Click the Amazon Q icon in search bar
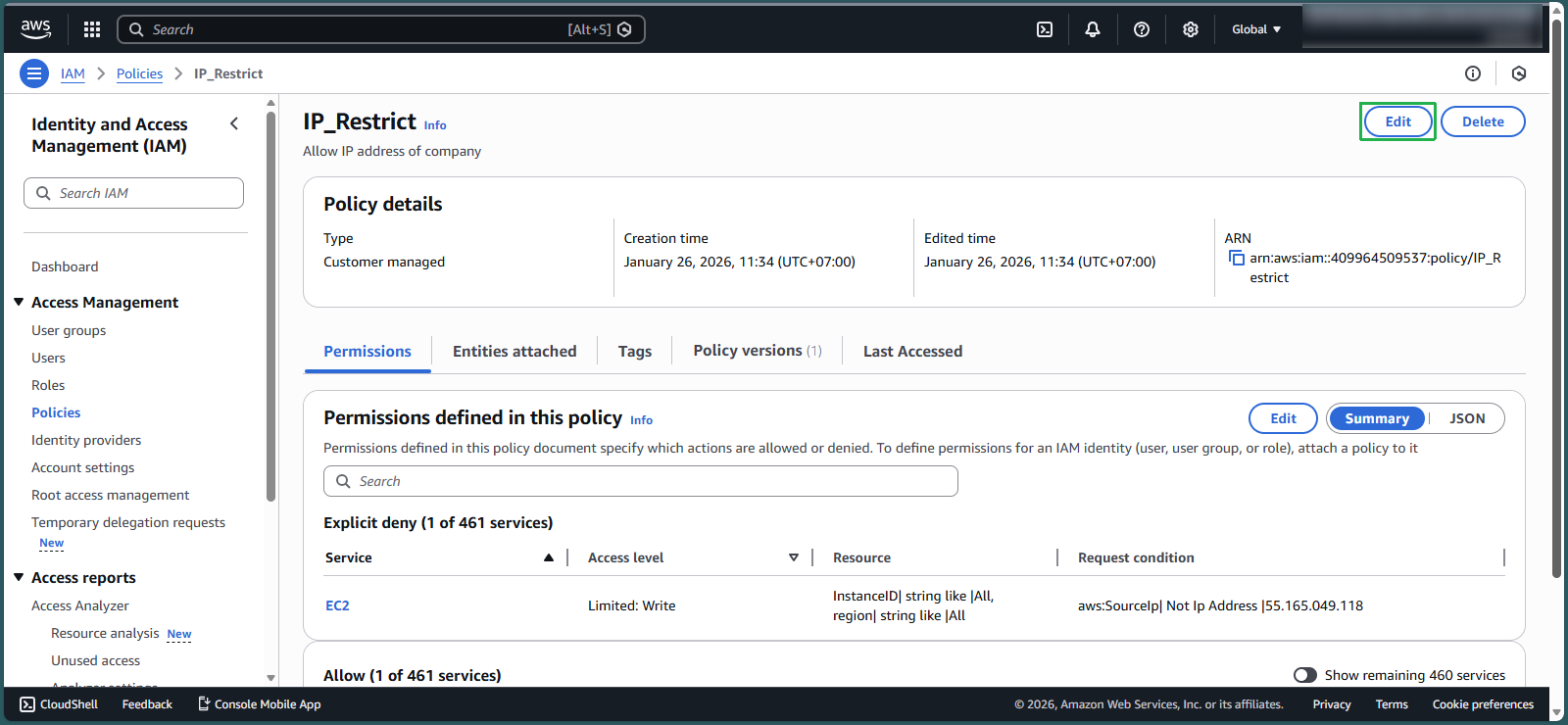Viewport: 1568px width, 725px height. (625, 29)
